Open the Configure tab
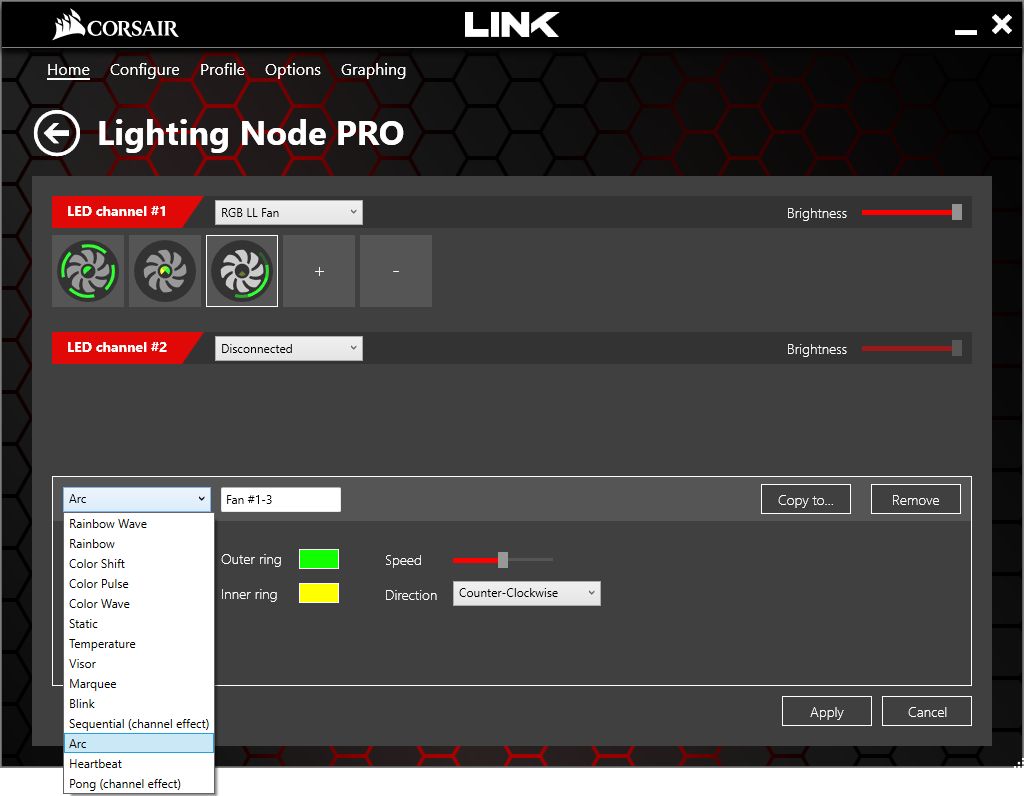 click(x=144, y=70)
